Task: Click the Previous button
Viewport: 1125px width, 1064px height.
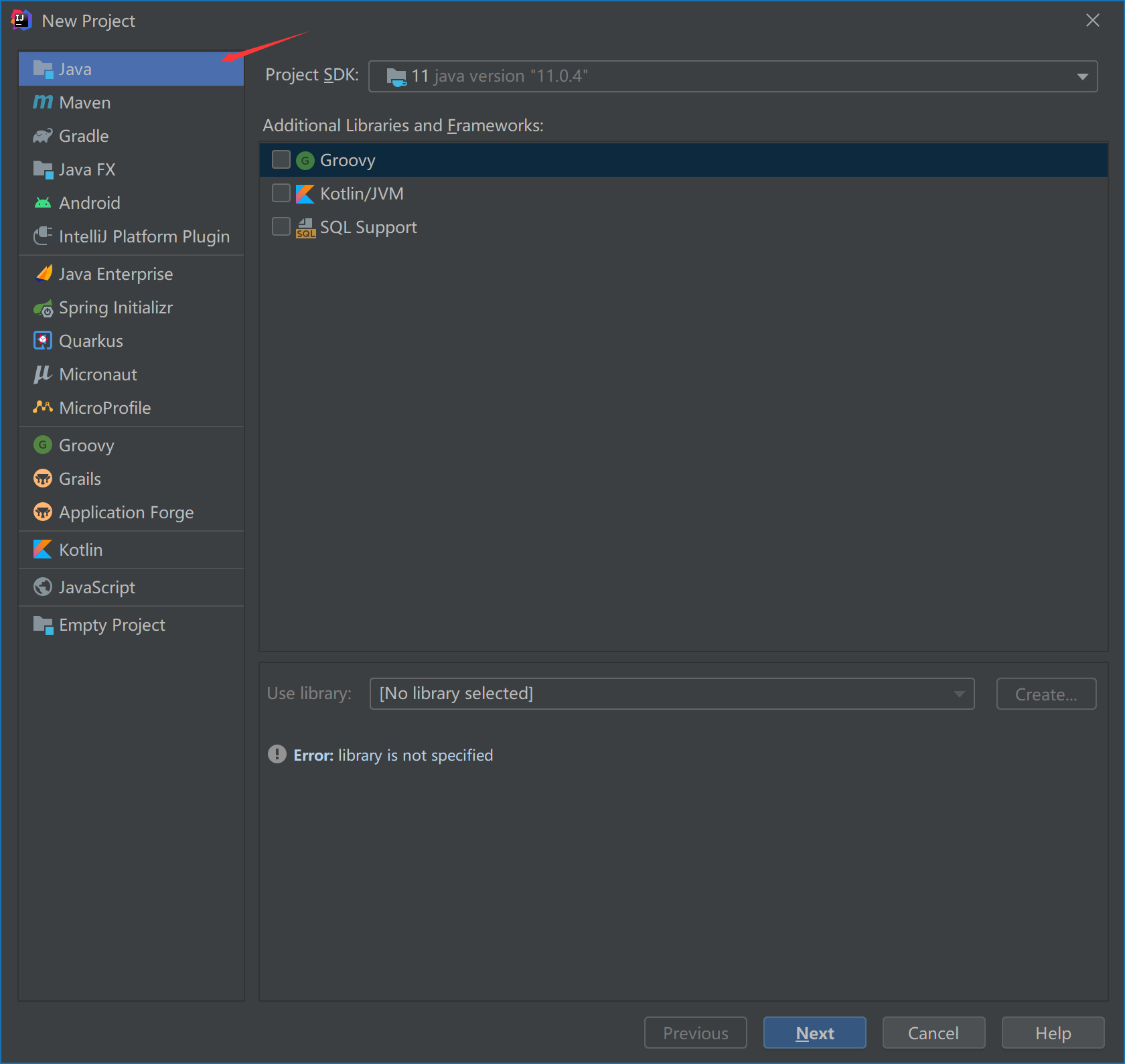Action: 695,1033
